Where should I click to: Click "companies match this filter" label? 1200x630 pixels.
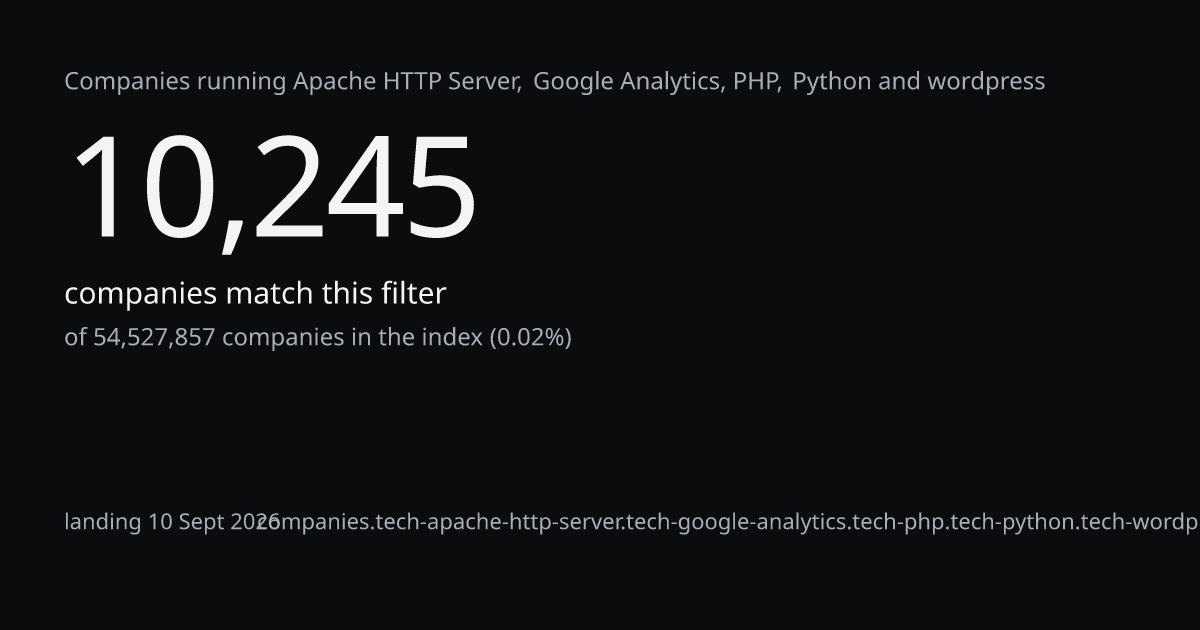(x=255, y=294)
